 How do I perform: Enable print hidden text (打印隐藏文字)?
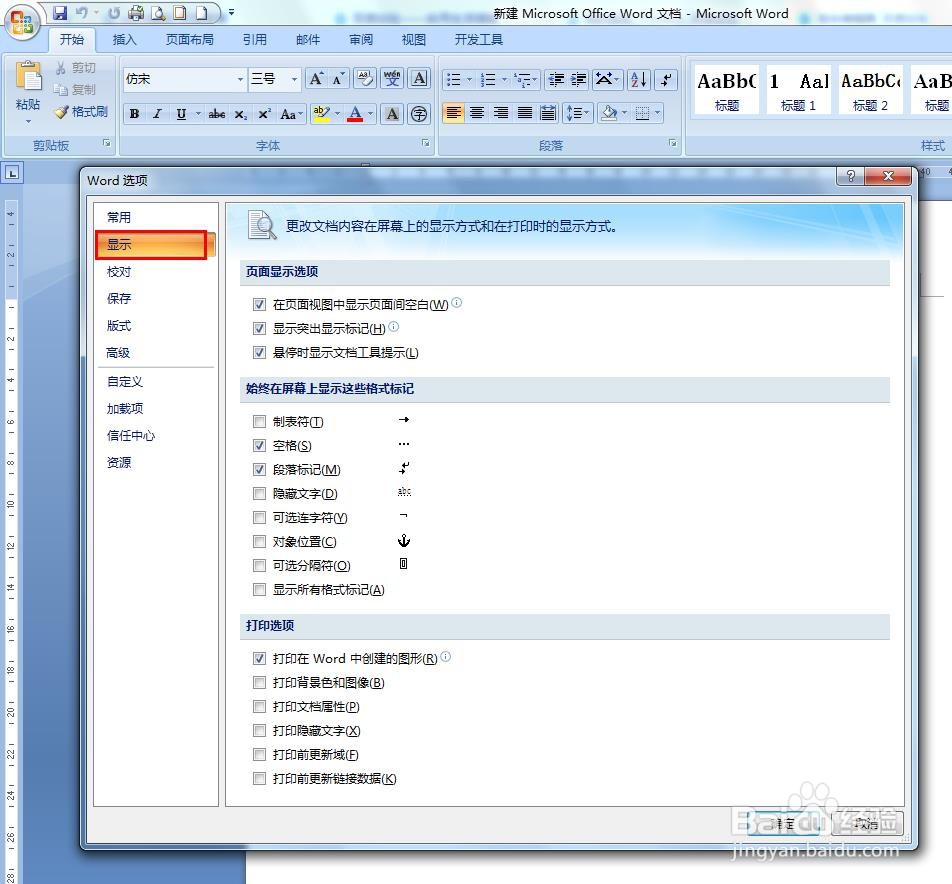[x=259, y=730]
